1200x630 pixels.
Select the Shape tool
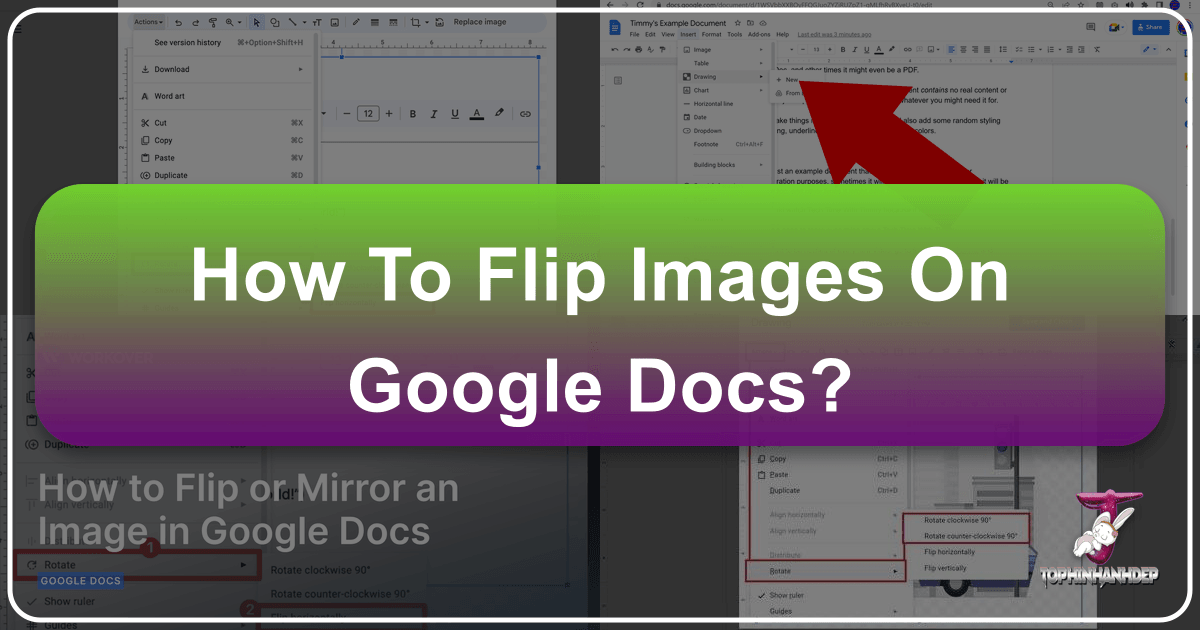[275, 21]
